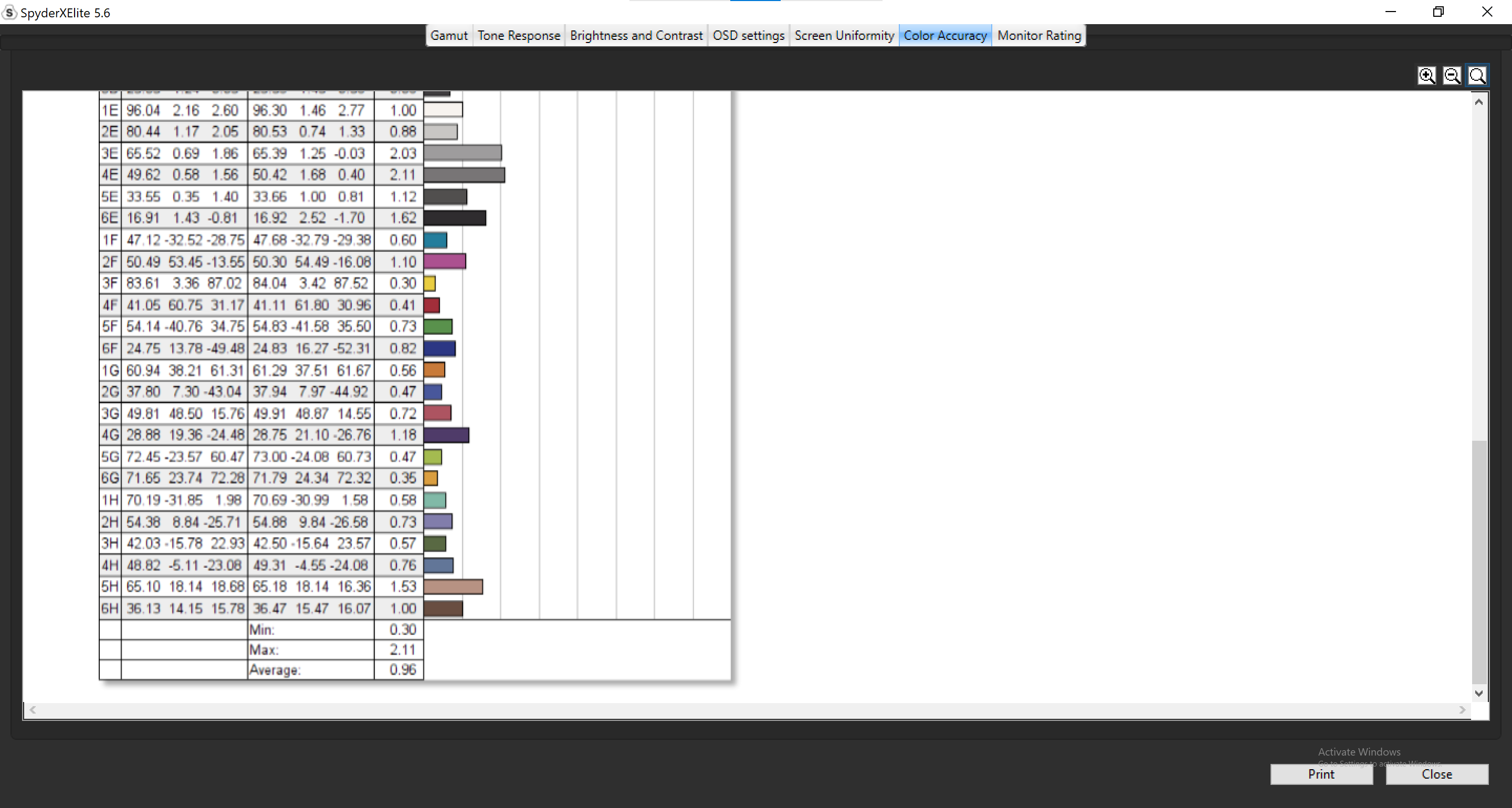Viewport: 1512px width, 808px height.
Task: Click the zoom out magnifier icon
Action: pos(1452,76)
